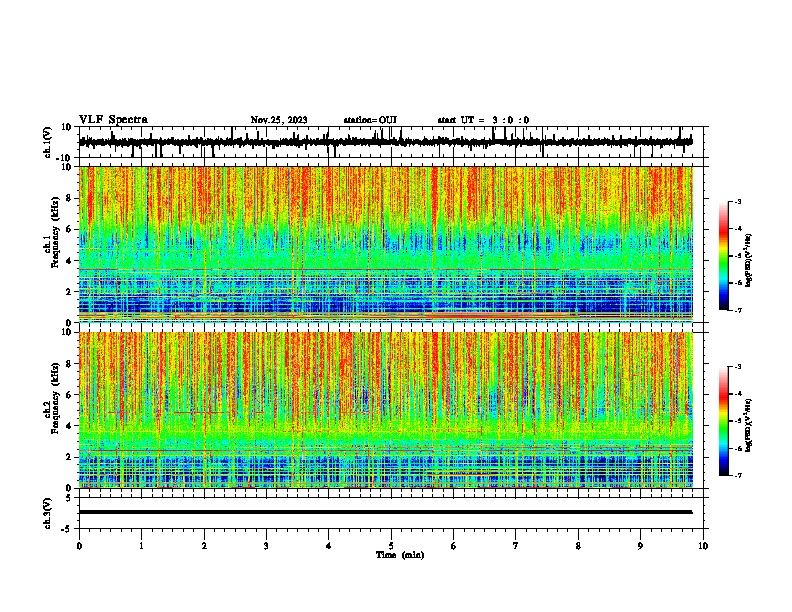Click the "Time (min)" x-axis label
Image resolution: width=792 pixels, height=612 pixels.
[x=400, y=555]
